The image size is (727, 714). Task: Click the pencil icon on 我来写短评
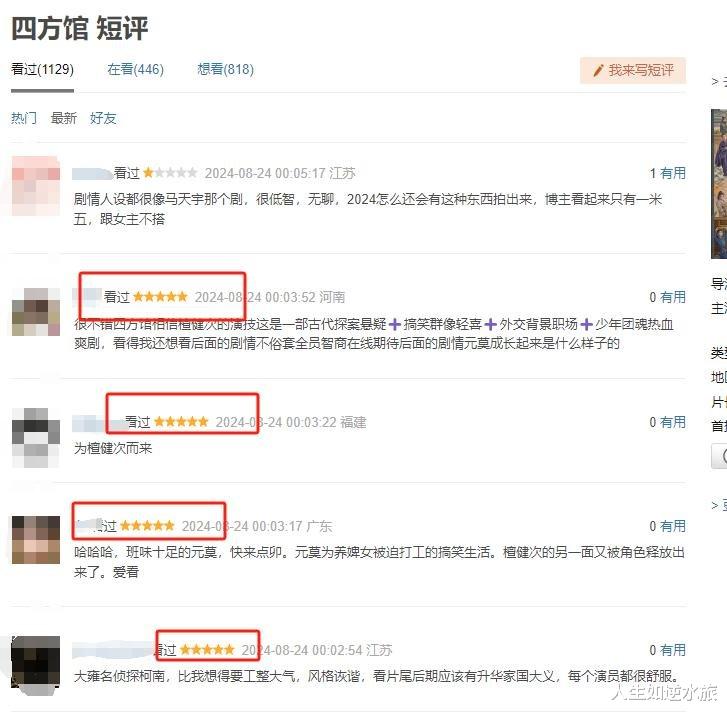(x=599, y=70)
